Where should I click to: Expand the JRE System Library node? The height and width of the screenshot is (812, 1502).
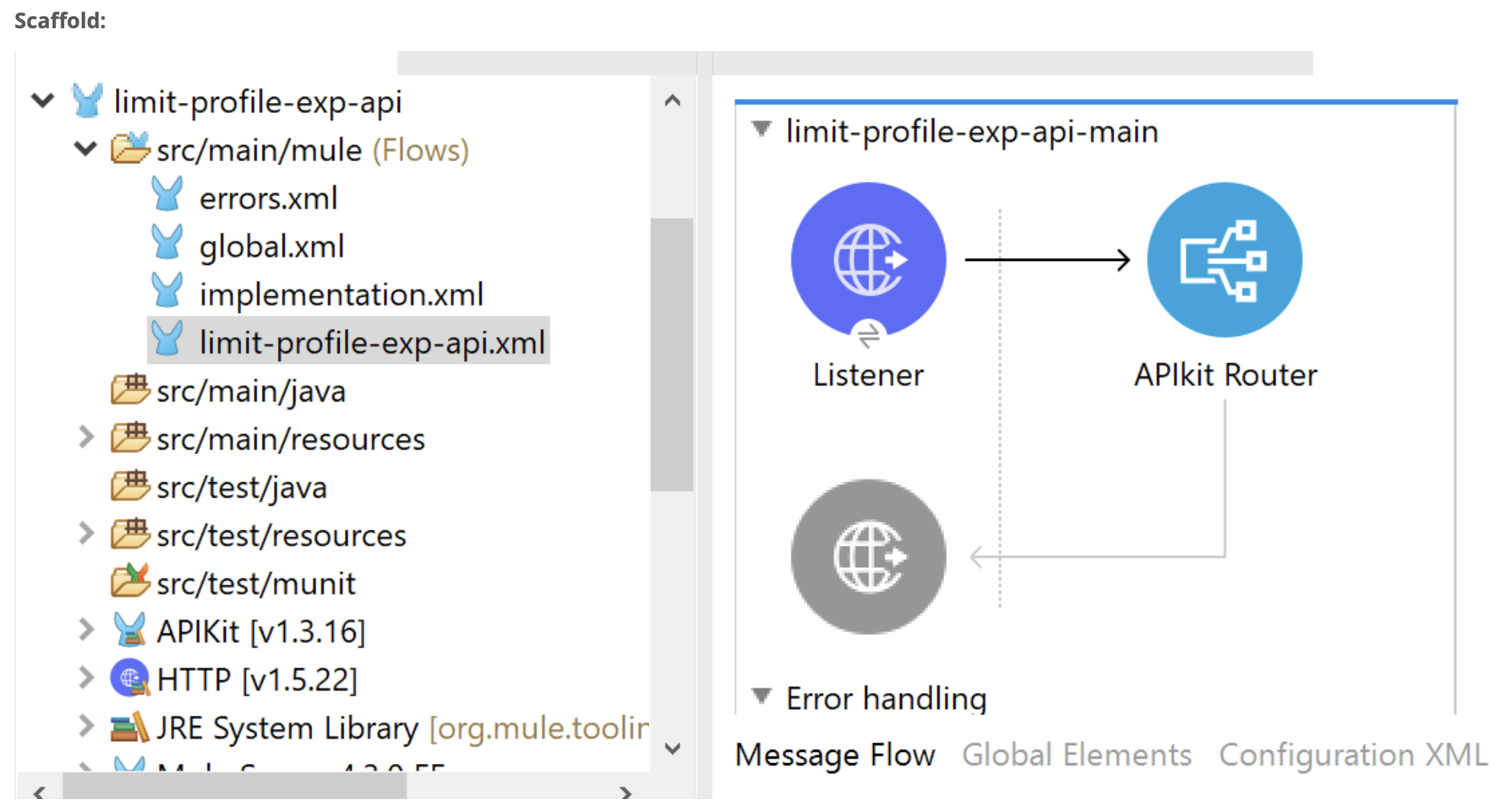click(x=86, y=726)
